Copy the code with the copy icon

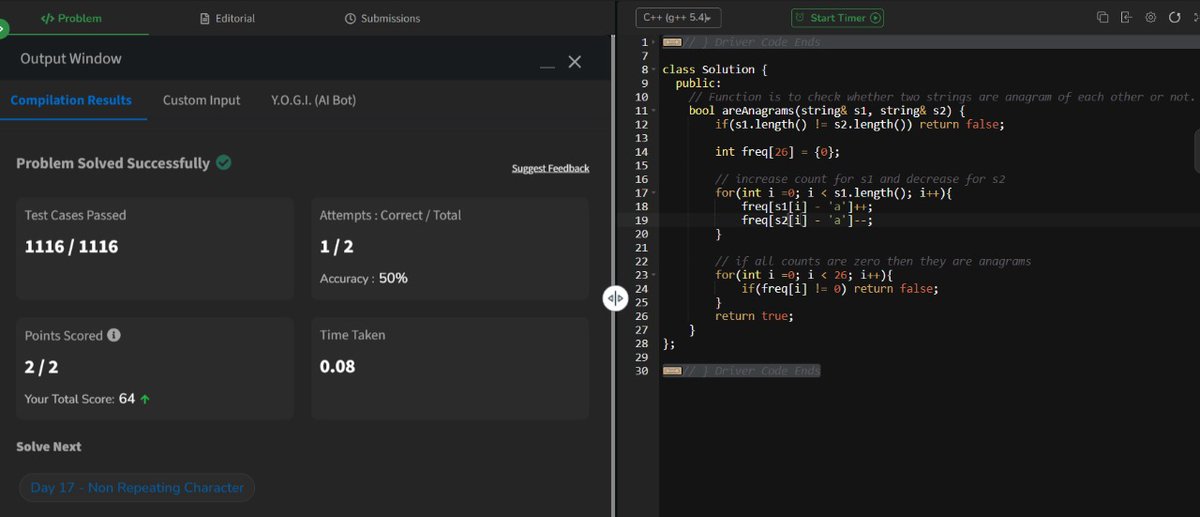click(1103, 18)
